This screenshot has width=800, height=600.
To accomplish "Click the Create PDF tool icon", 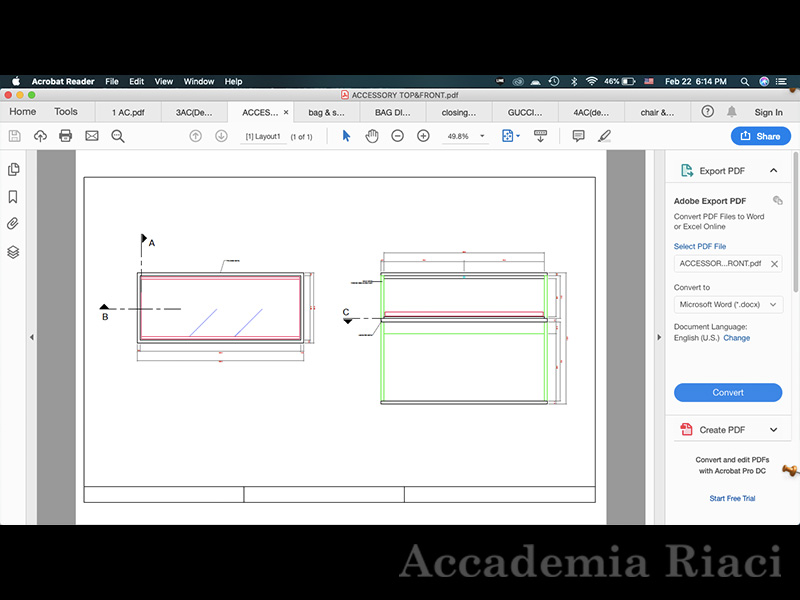I will [687, 430].
